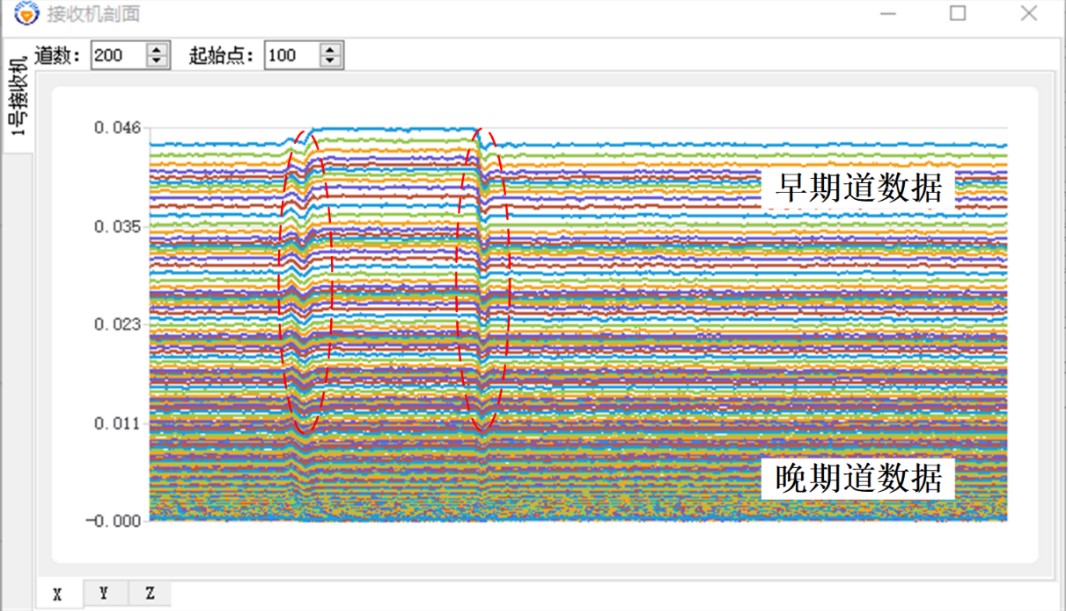Click the 0.011 axis value
Screen dimensions: 1066x611
(x=117, y=423)
